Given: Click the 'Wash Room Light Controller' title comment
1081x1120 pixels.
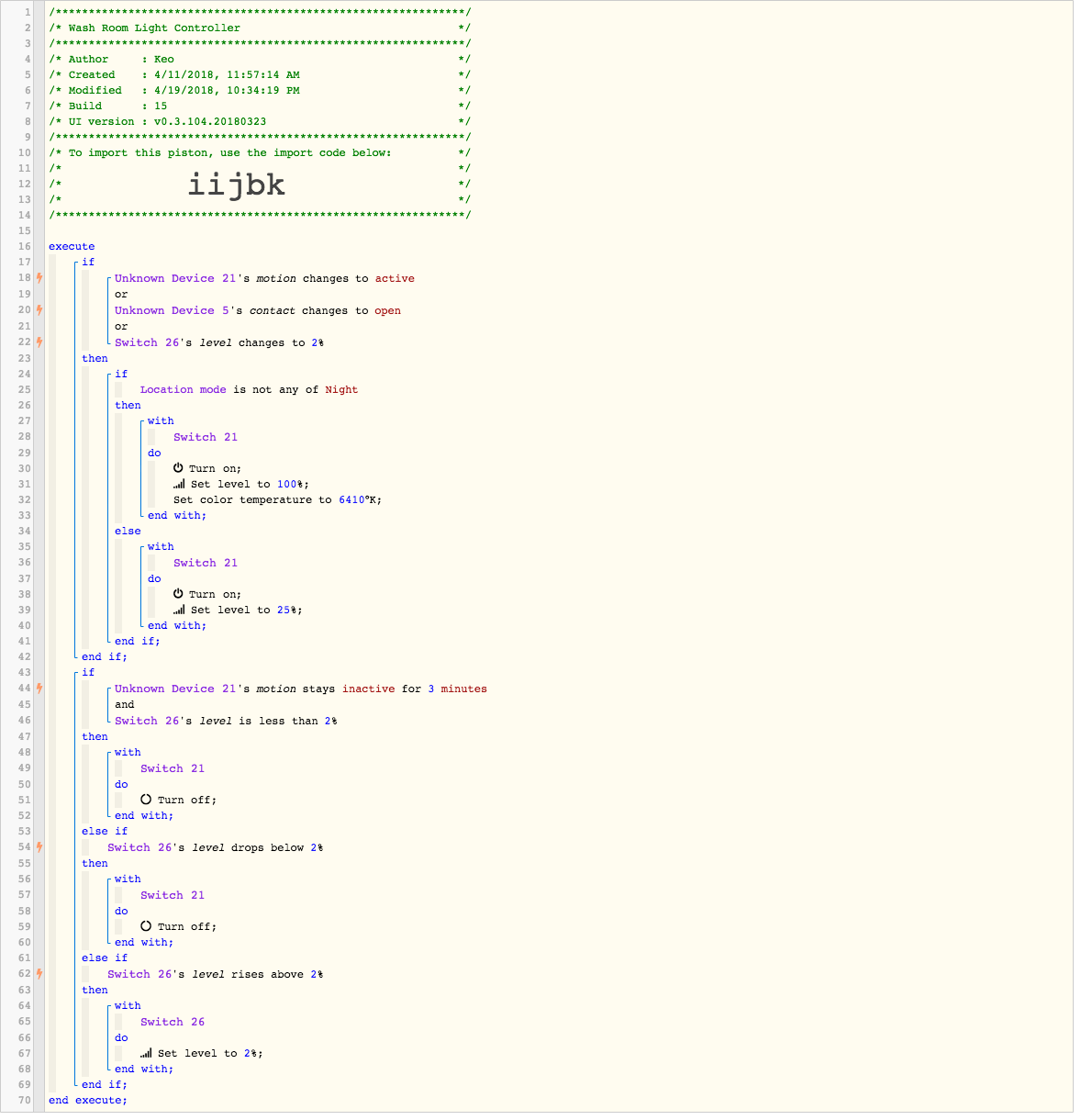Looking at the screenshot, I should pos(154,28).
